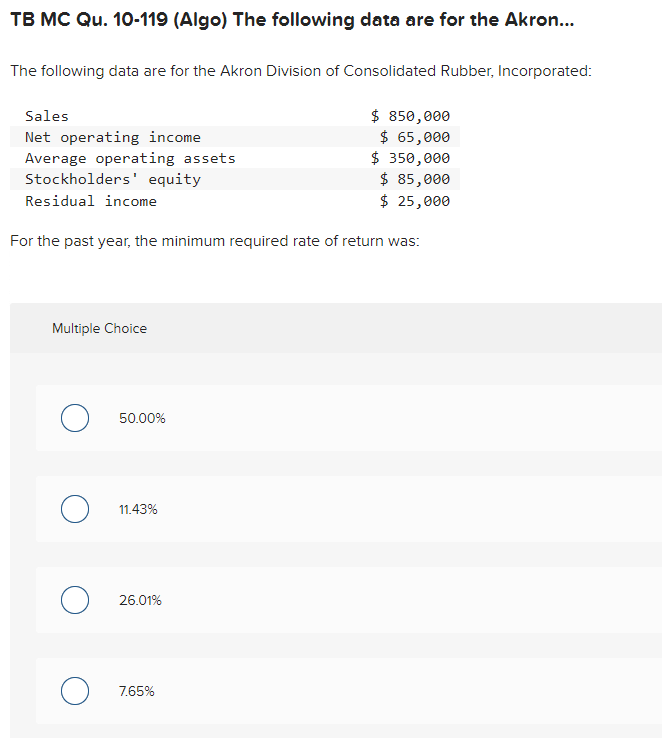Pick the 7.65% radio circle
Image resolution: width=662 pixels, height=738 pixels.
(x=74, y=691)
